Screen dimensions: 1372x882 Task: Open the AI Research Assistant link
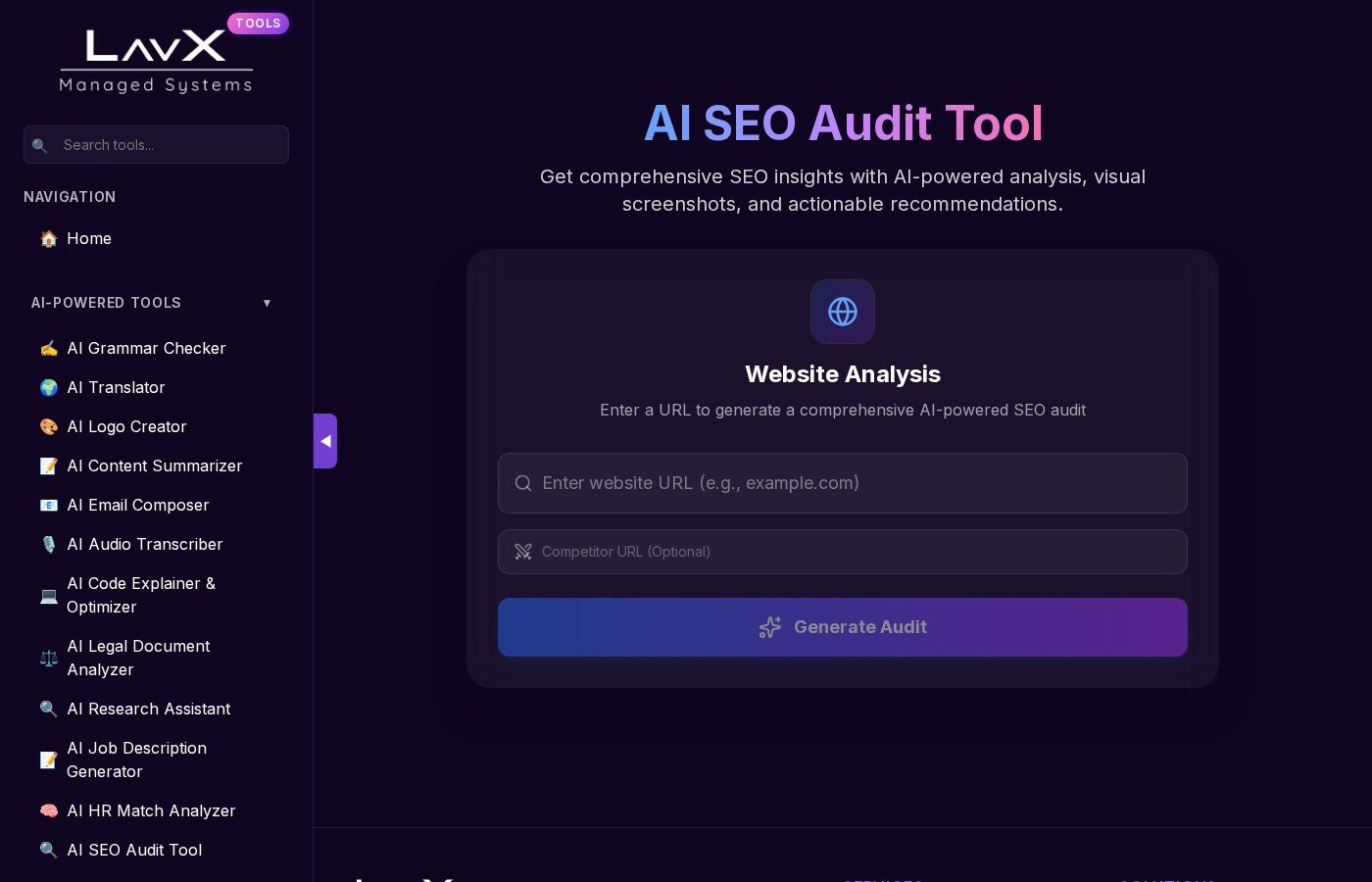point(148,709)
